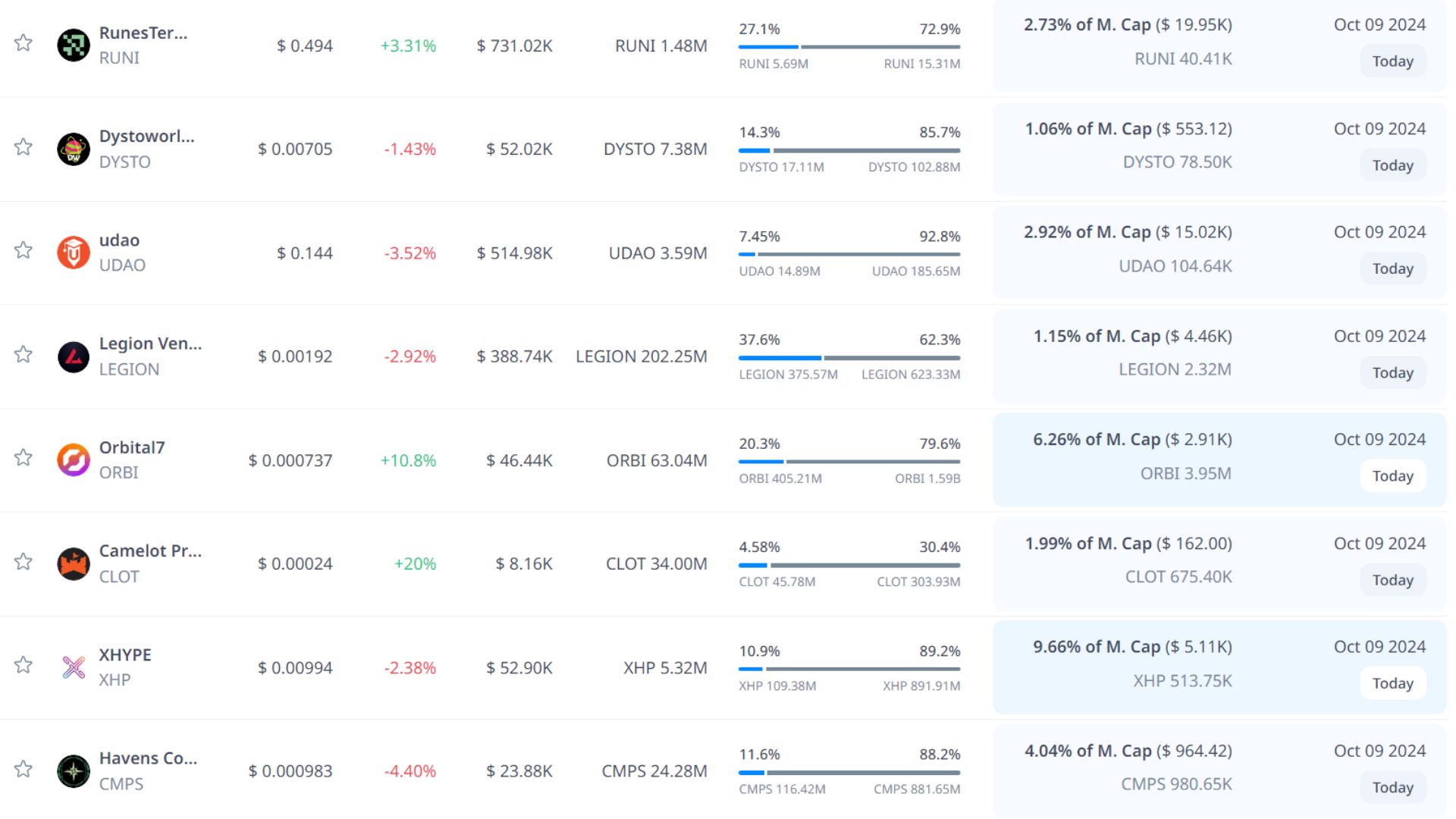This screenshot has width=1456, height=819.
Task: Click the Today badge in RUNI row
Action: [1392, 61]
